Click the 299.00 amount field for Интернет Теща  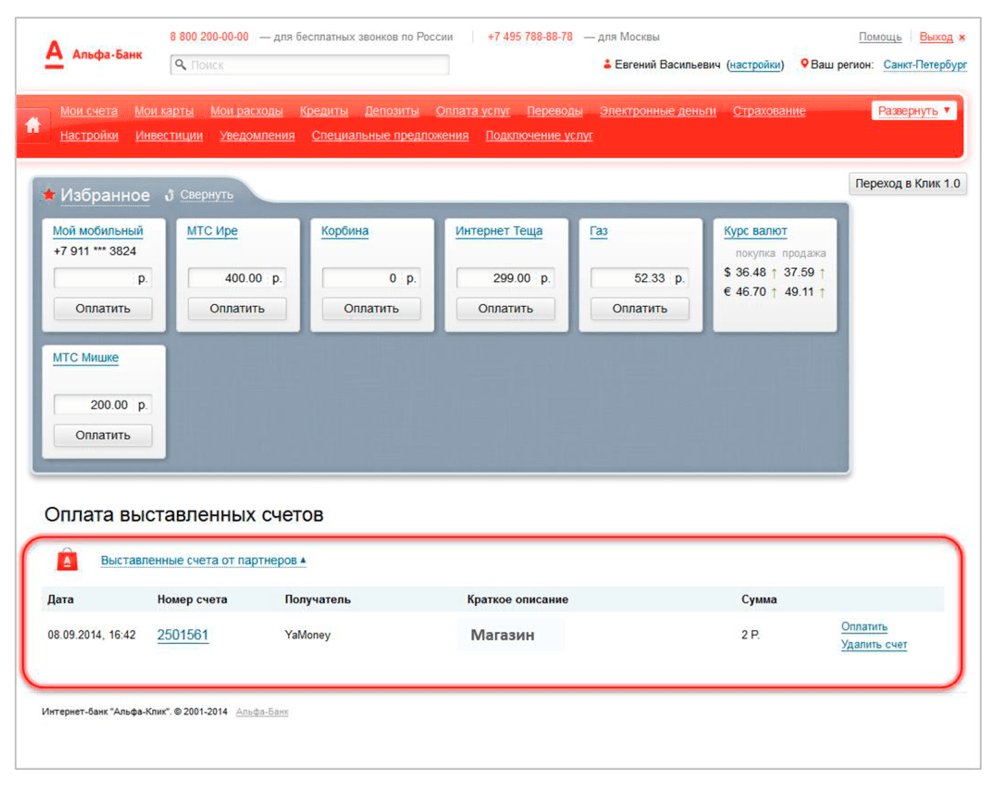[x=506, y=279]
